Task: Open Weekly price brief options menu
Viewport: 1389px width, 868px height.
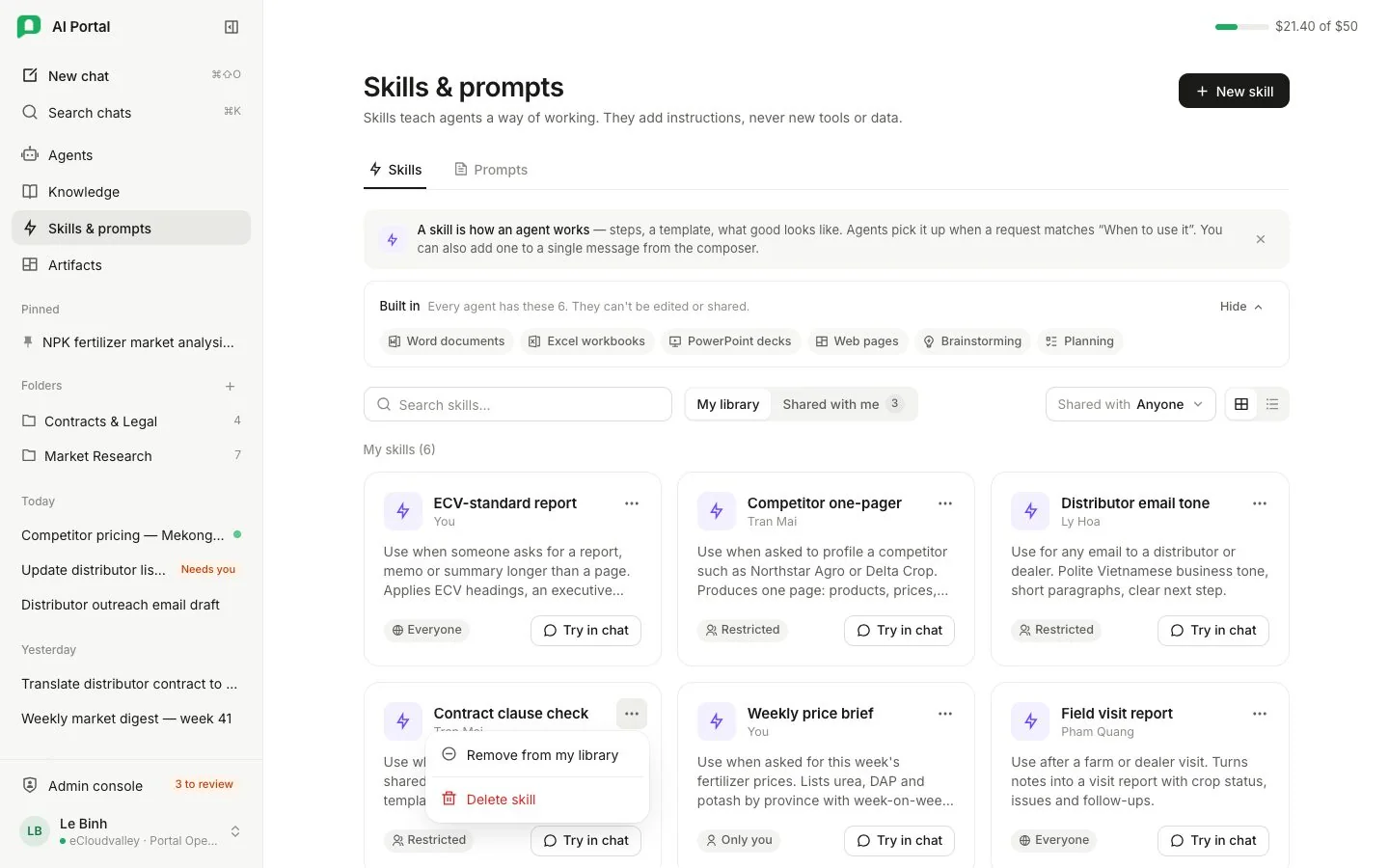Action: coord(945,714)
